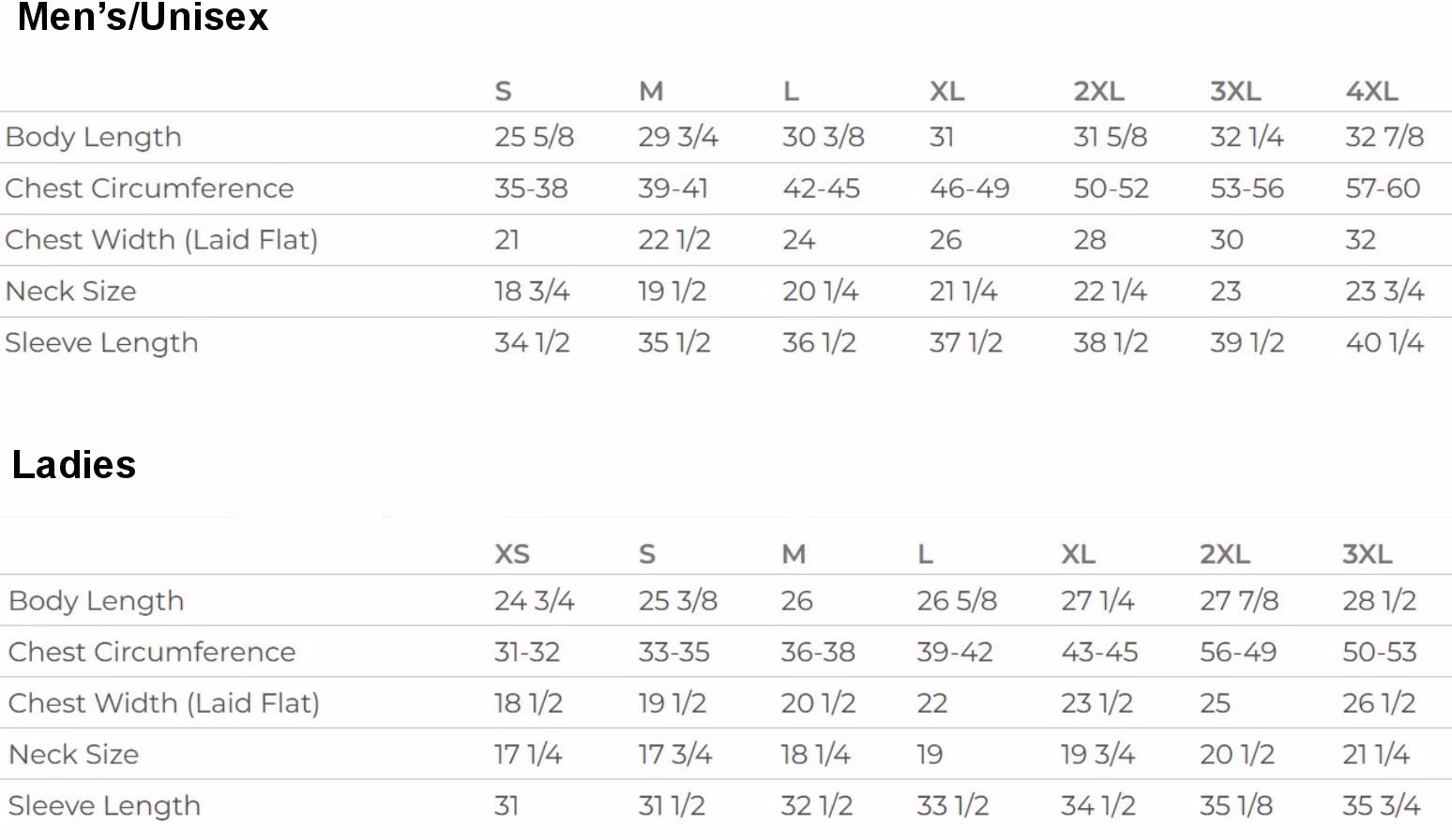The width and height of the screenshot is (1452, 840).
Task: Click the 40 1/4 sleeve length value
Action: (1384, 343)
